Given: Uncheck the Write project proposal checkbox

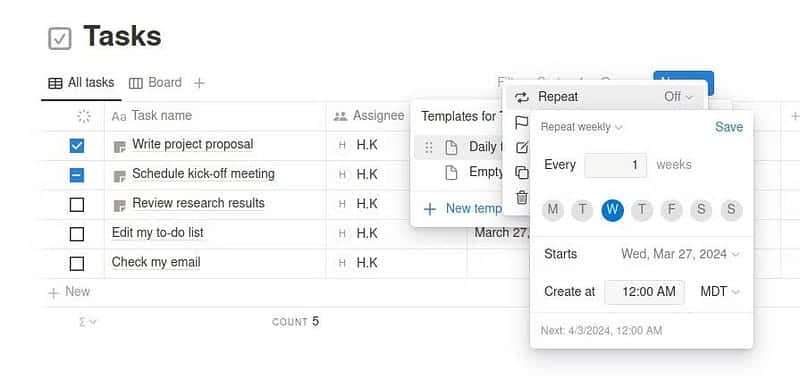Looking at the screenshot, I should click(x=77, y=146).
